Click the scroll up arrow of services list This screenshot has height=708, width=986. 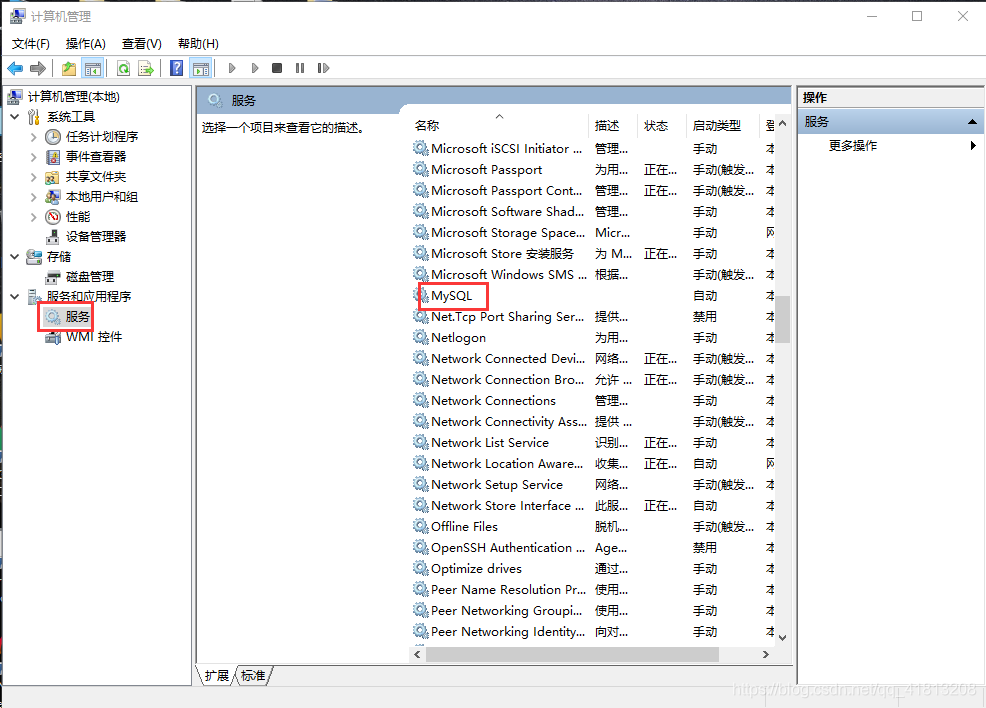tap(782, 124)
